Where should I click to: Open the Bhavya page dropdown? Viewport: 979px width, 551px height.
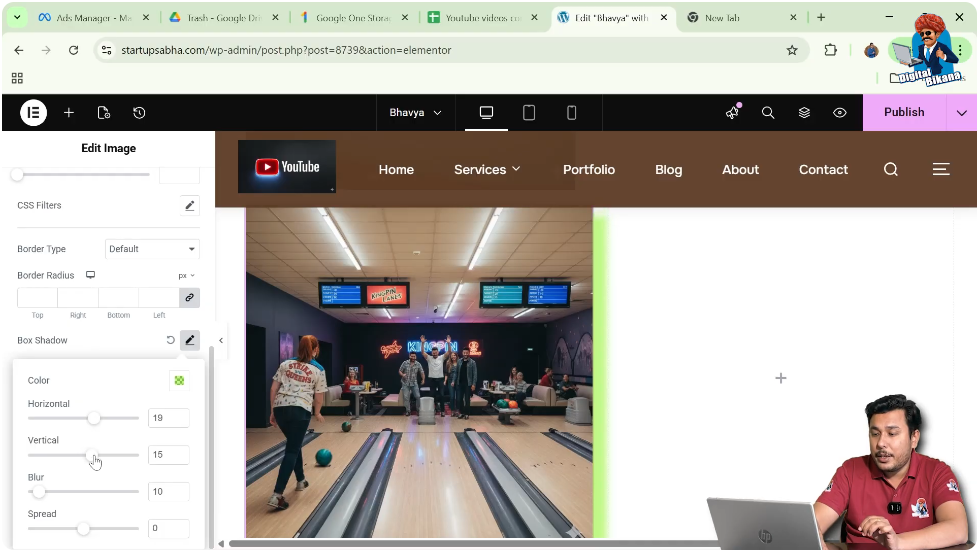point(415,113)
